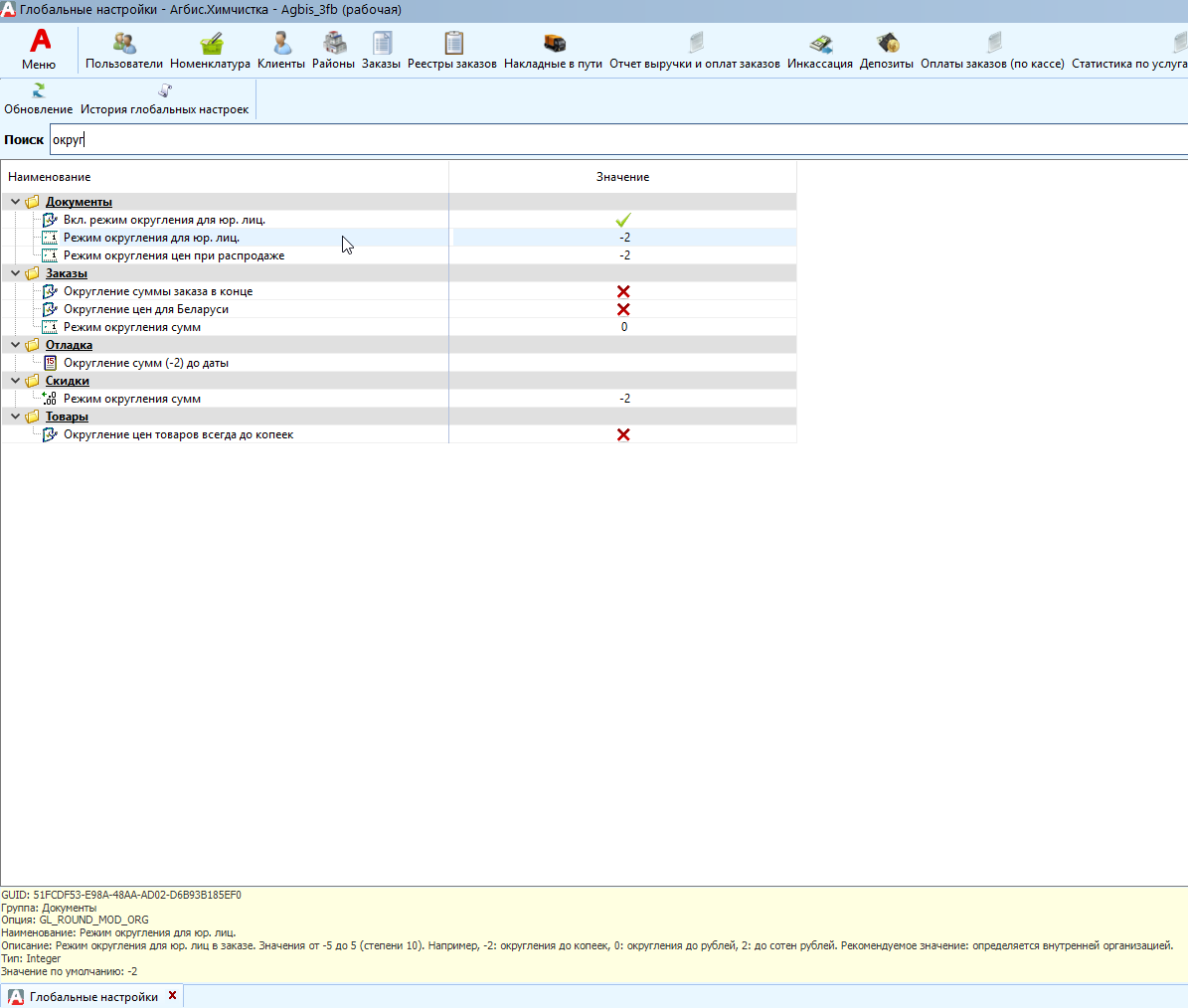Click the GUID line in info panel
Viewport: 1188px width, 1008px height.
(121, 895)
